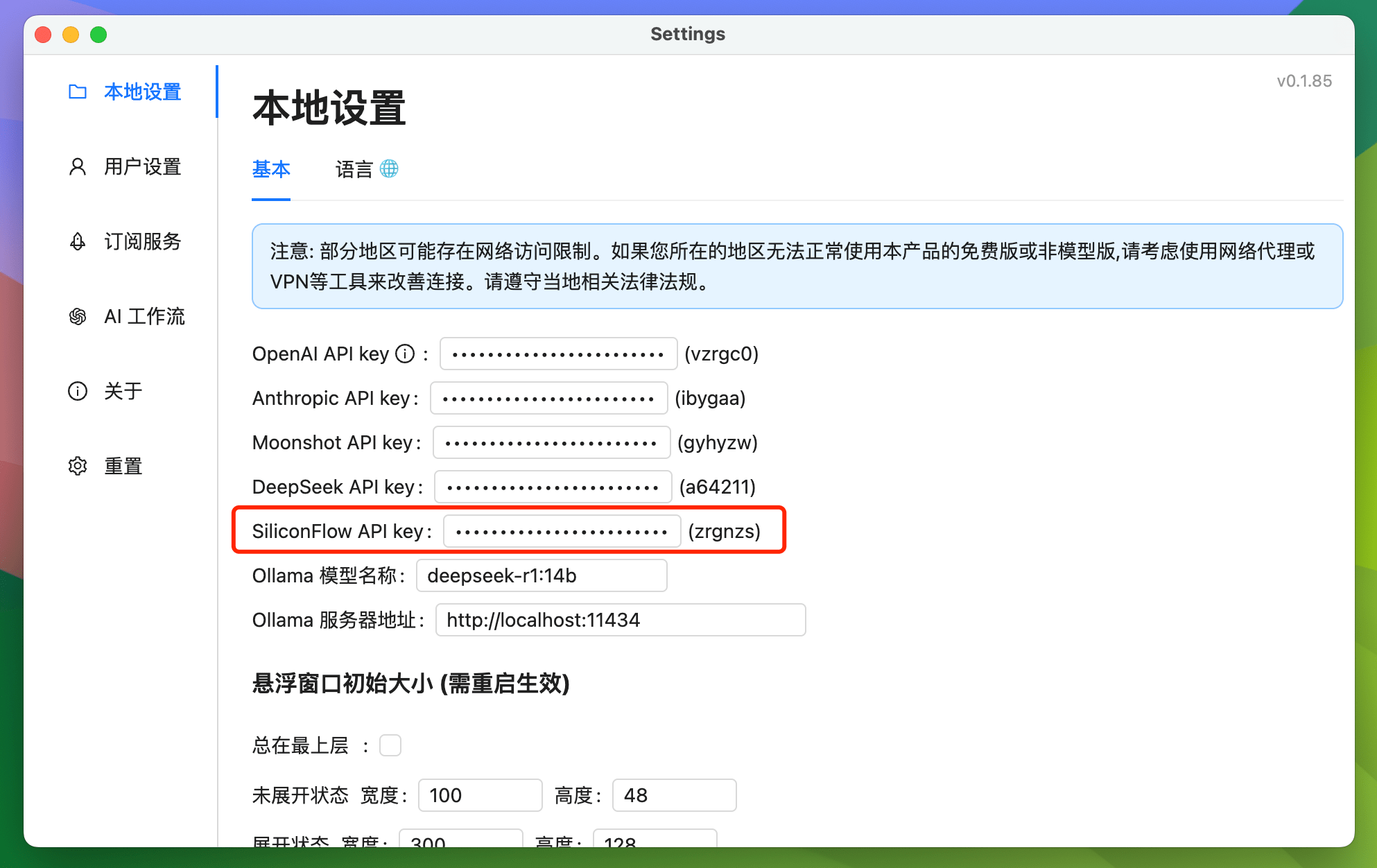Focus the DeepSeek API key field
This screenshot has width=1377, height=868.
pos(553,487)
